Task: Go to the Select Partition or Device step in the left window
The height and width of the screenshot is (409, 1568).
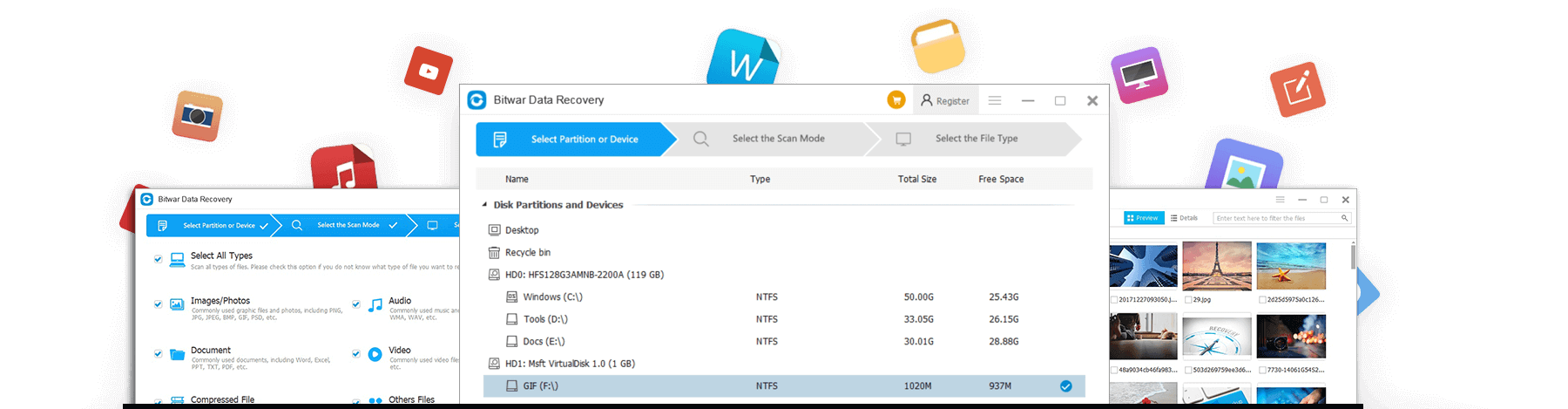Action: 213,226
